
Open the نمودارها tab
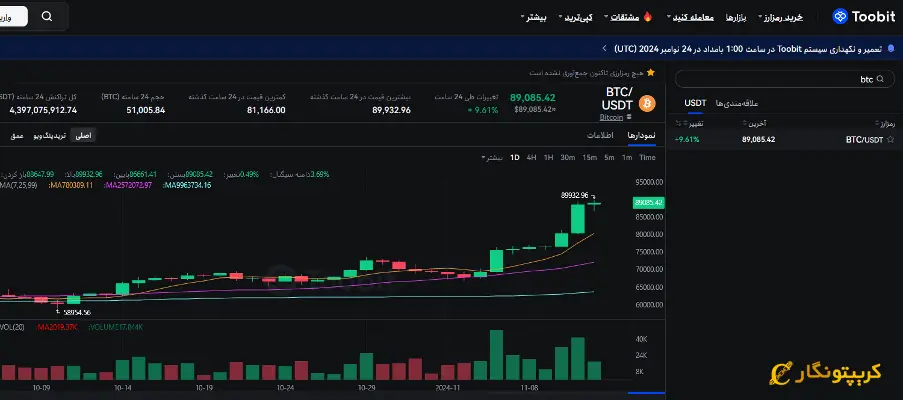[642, 135]
